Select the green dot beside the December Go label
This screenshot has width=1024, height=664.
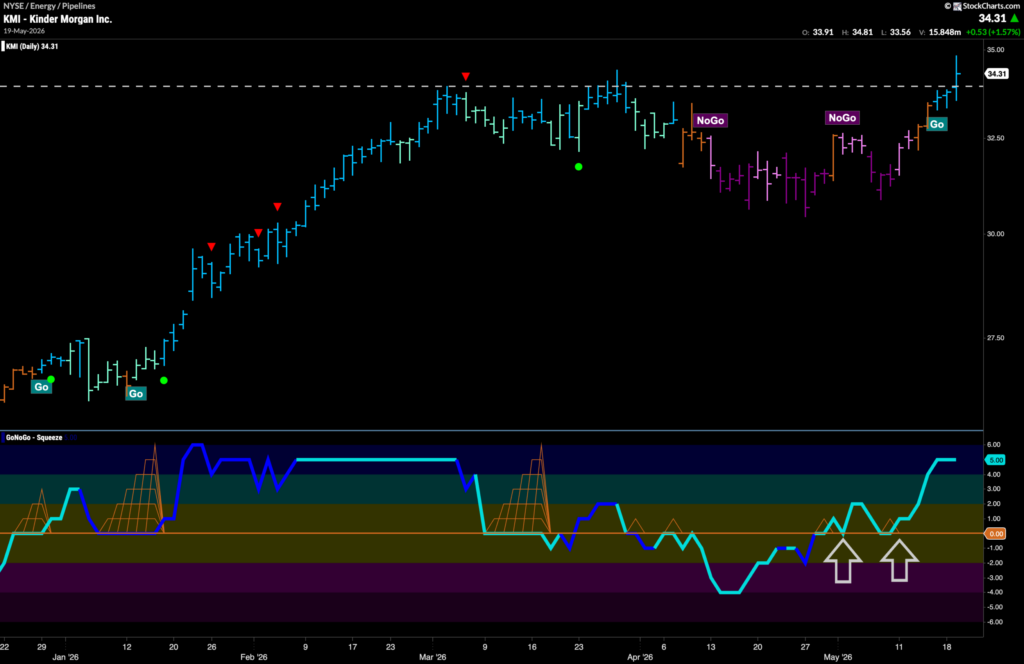pyautogui.click(x=51, y=379)
